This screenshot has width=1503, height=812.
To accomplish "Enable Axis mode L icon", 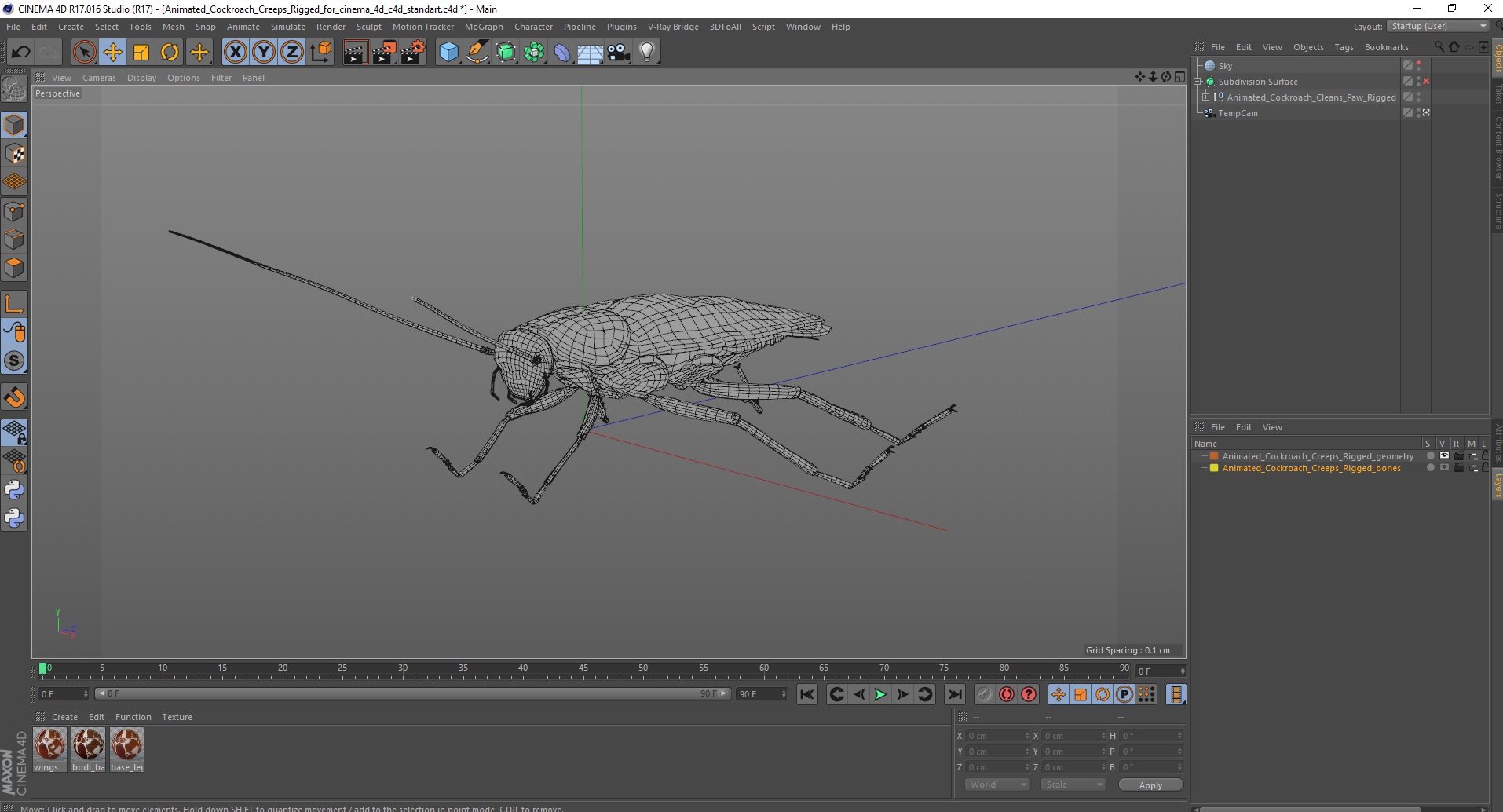I will click(14, 304).
